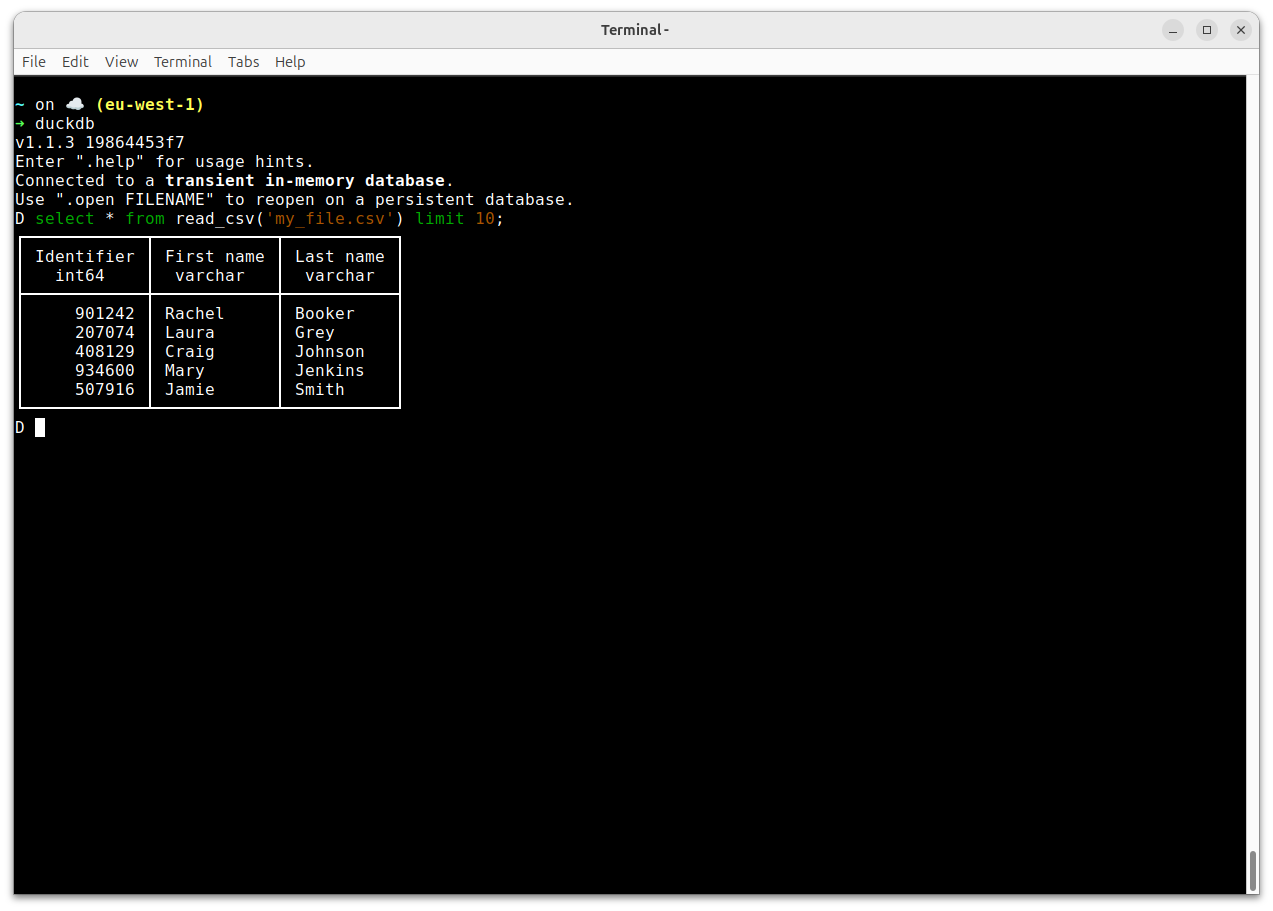Click the identifier 901242 cell
1273x911 pixels.
click(105, 313)
